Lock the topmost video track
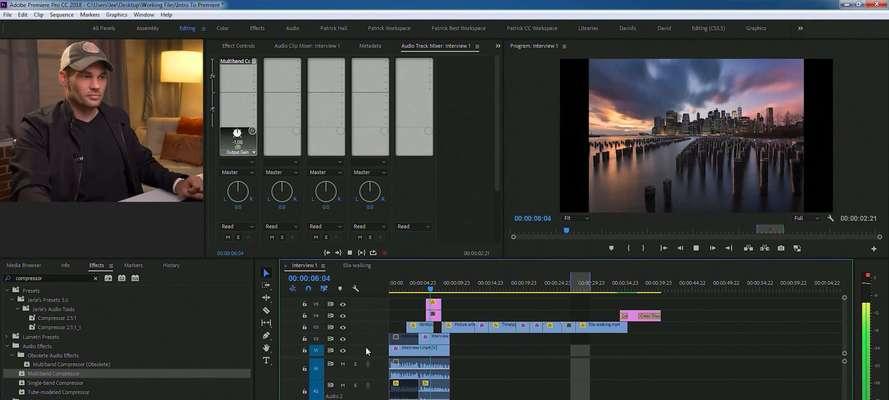The image size is (889, 400). point(304,304)
